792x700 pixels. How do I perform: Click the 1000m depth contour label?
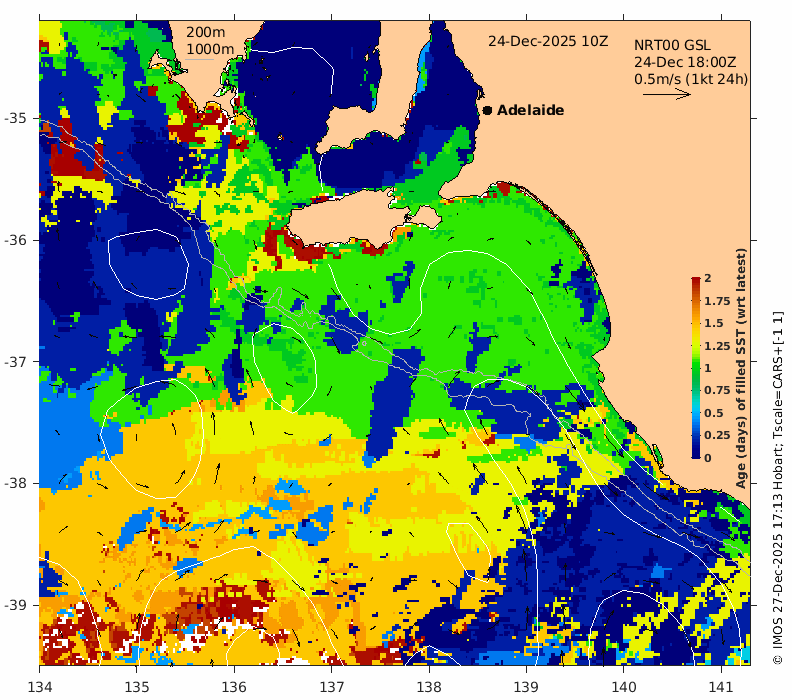(x=210, y=49)
